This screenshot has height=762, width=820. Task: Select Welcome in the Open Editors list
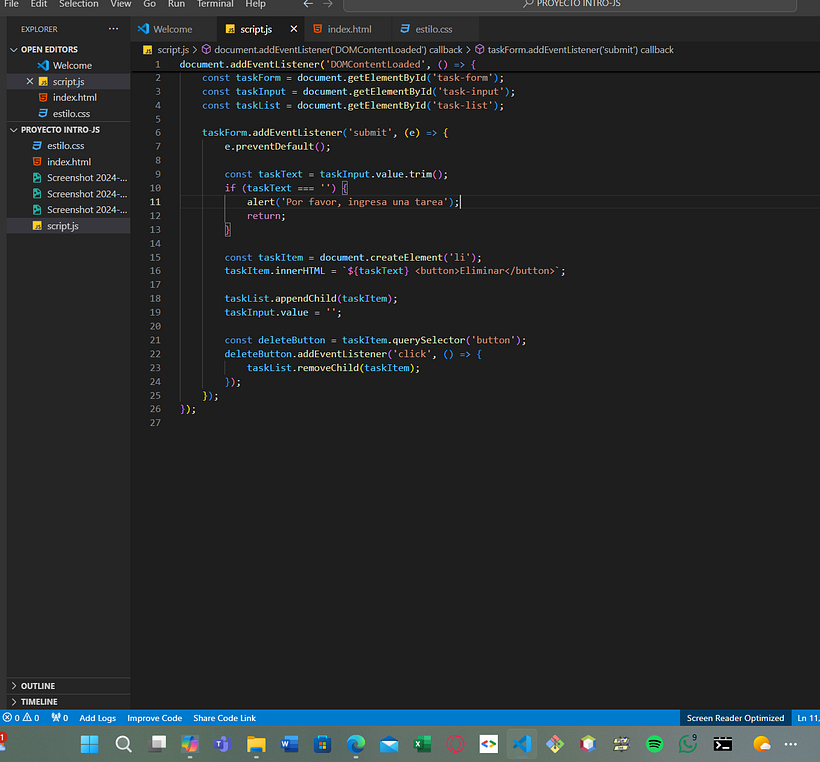click(x=69, y=65)
